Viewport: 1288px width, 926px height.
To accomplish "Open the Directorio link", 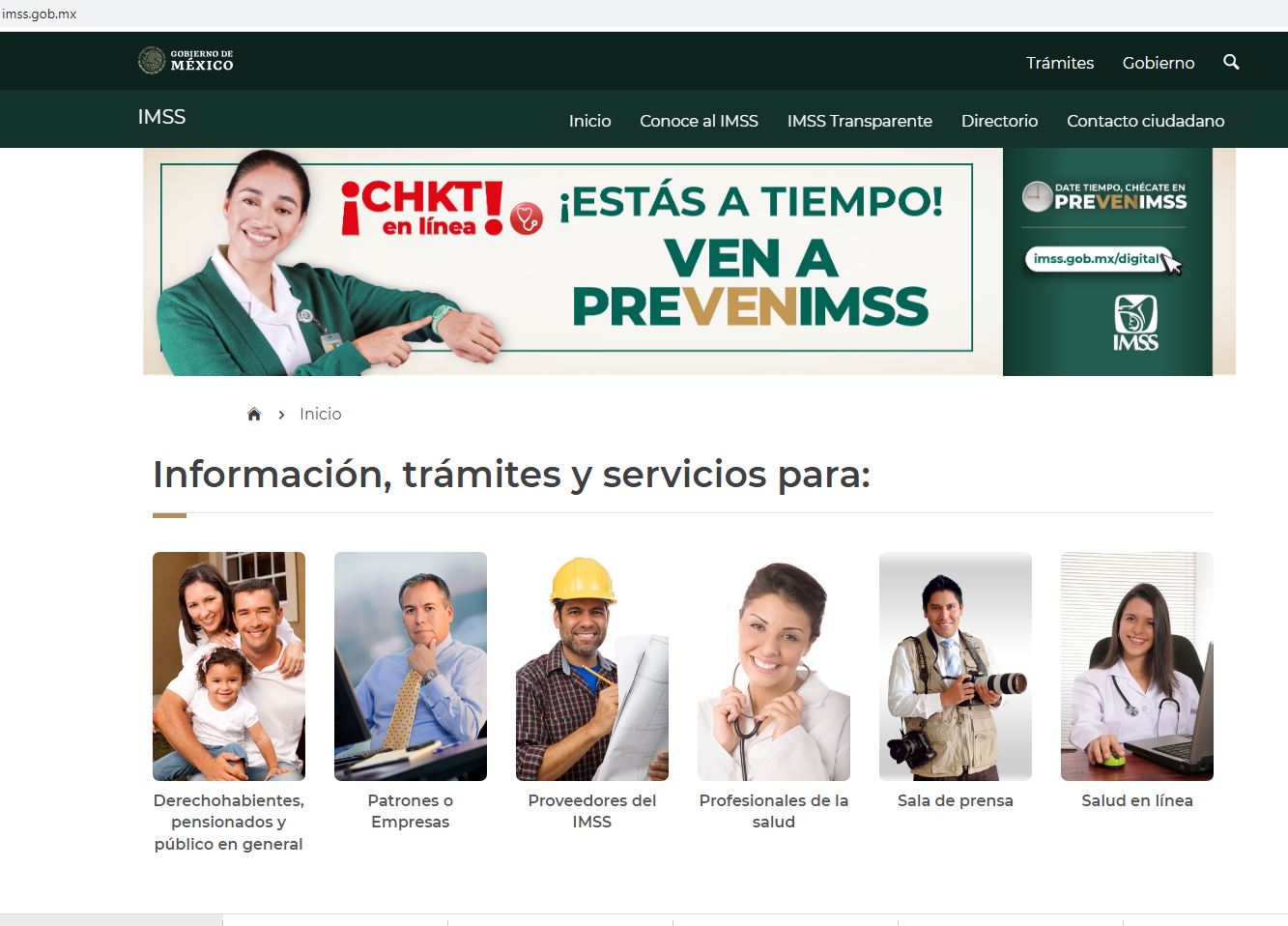I will [999, 121].
